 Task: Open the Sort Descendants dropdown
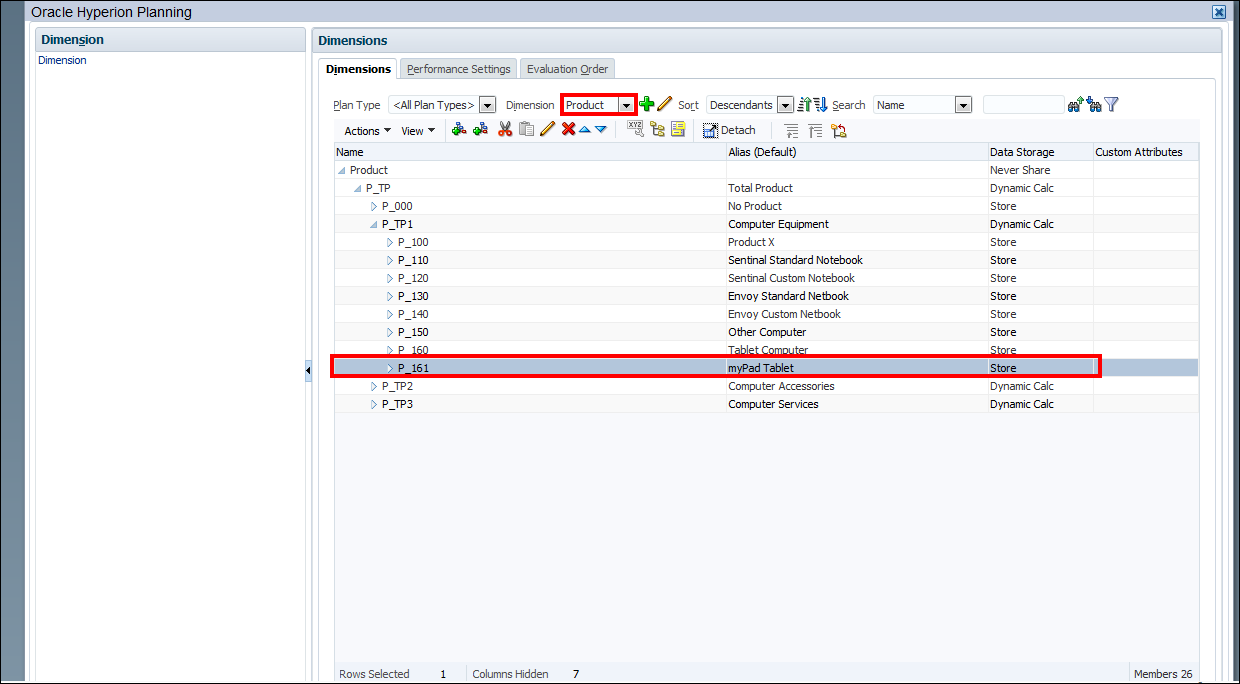(785, 105)
